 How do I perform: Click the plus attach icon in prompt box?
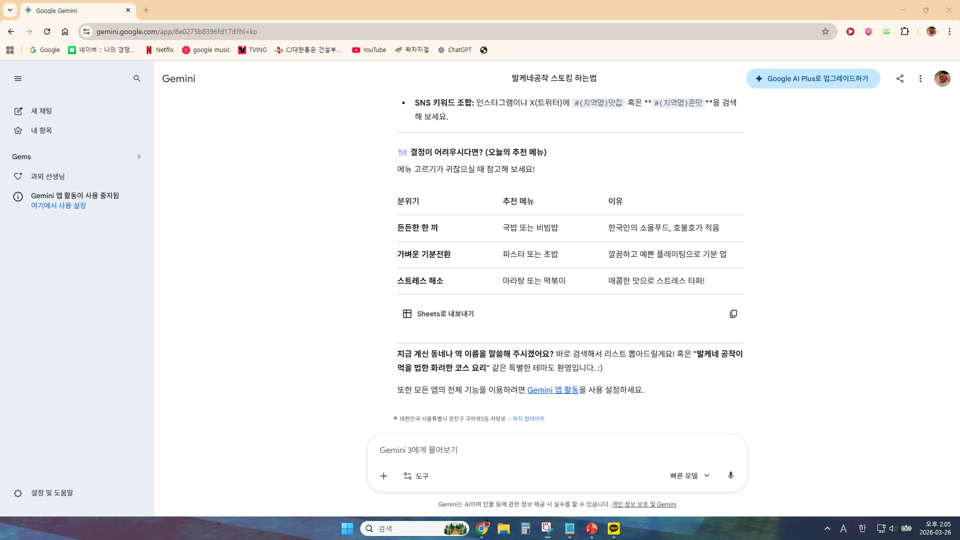tap(383, 476)
